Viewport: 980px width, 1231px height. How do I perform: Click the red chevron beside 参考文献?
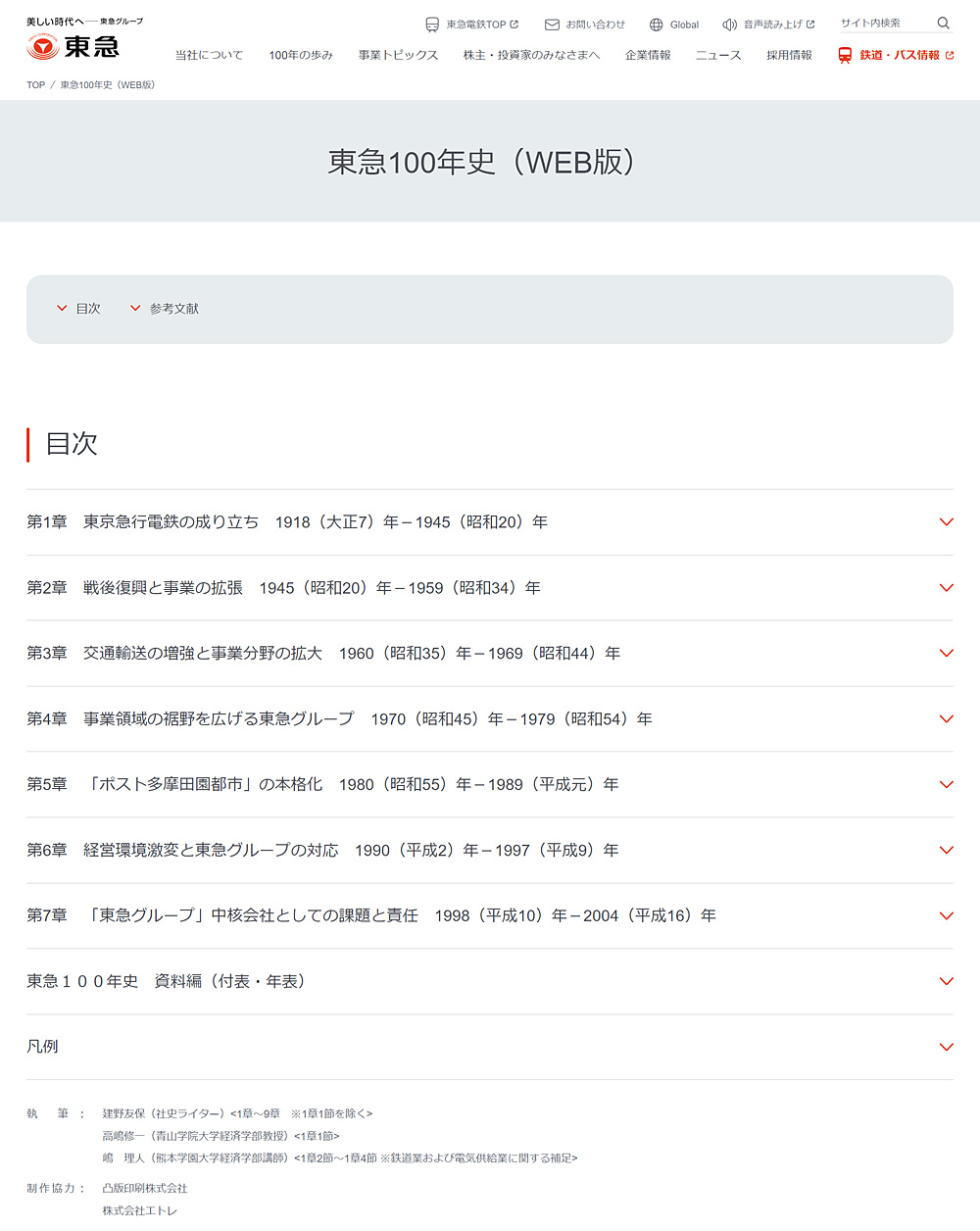(135, 308)
